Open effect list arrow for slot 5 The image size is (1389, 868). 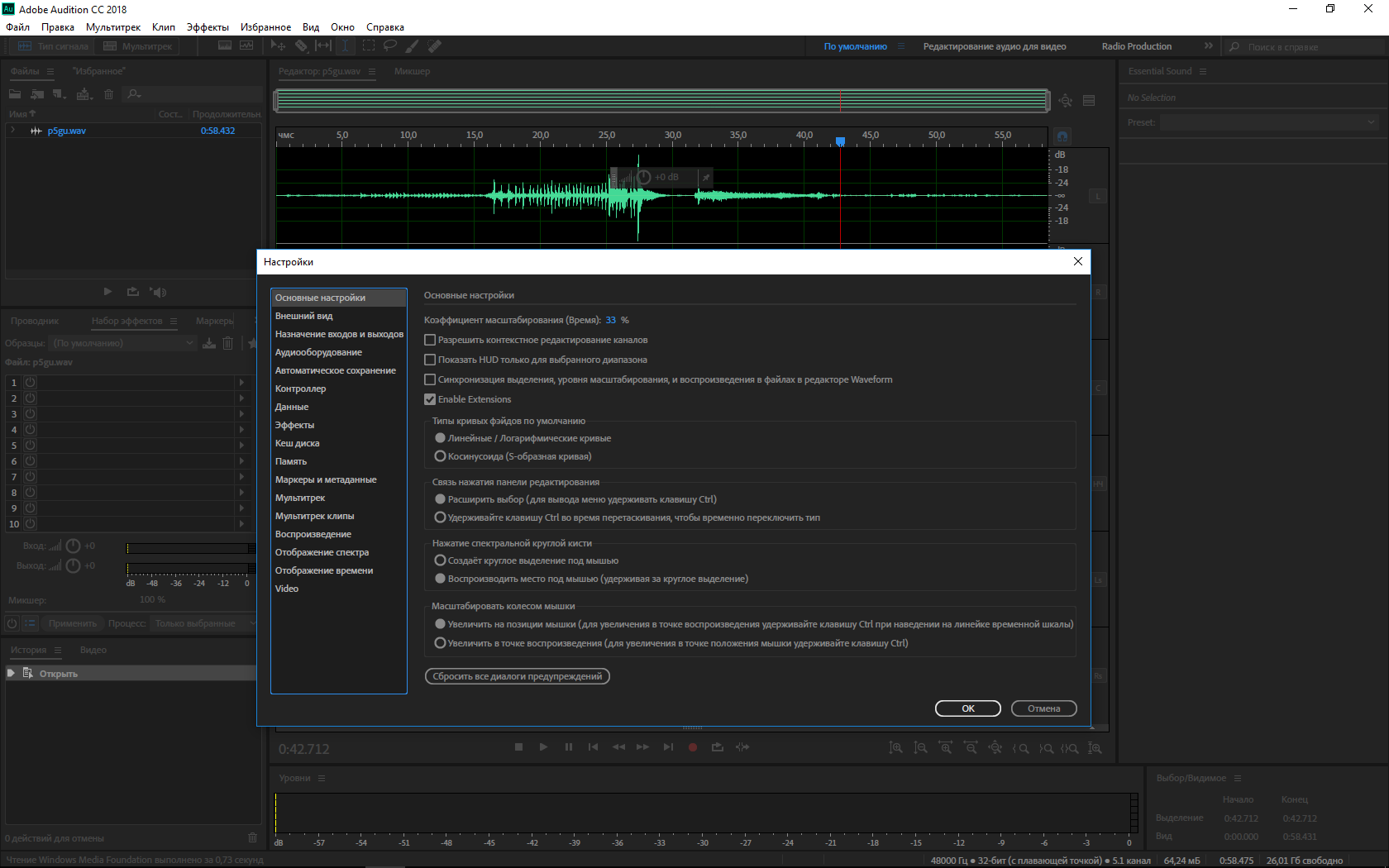pos(241,446)
